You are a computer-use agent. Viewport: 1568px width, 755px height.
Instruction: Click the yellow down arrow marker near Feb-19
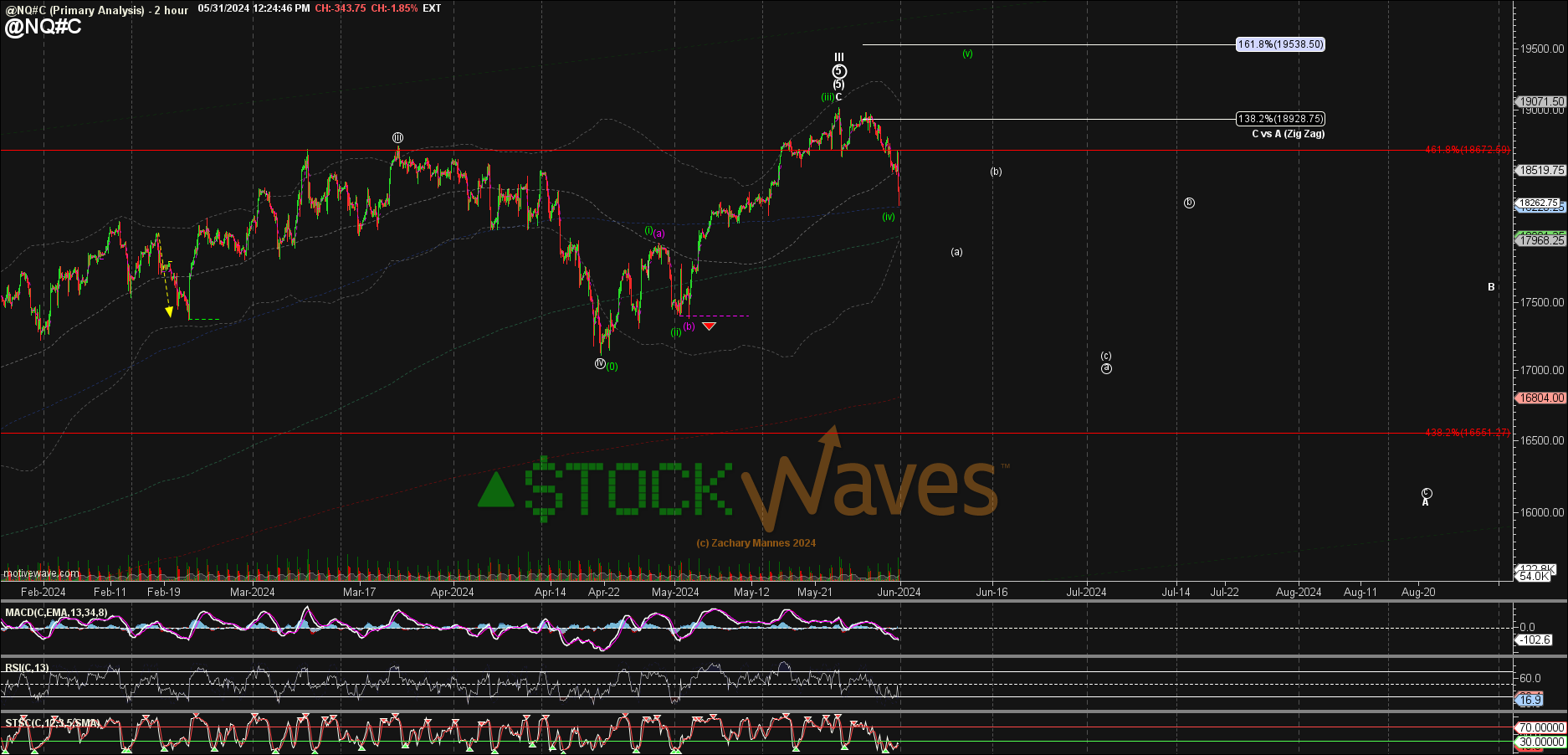click(169, 311)
